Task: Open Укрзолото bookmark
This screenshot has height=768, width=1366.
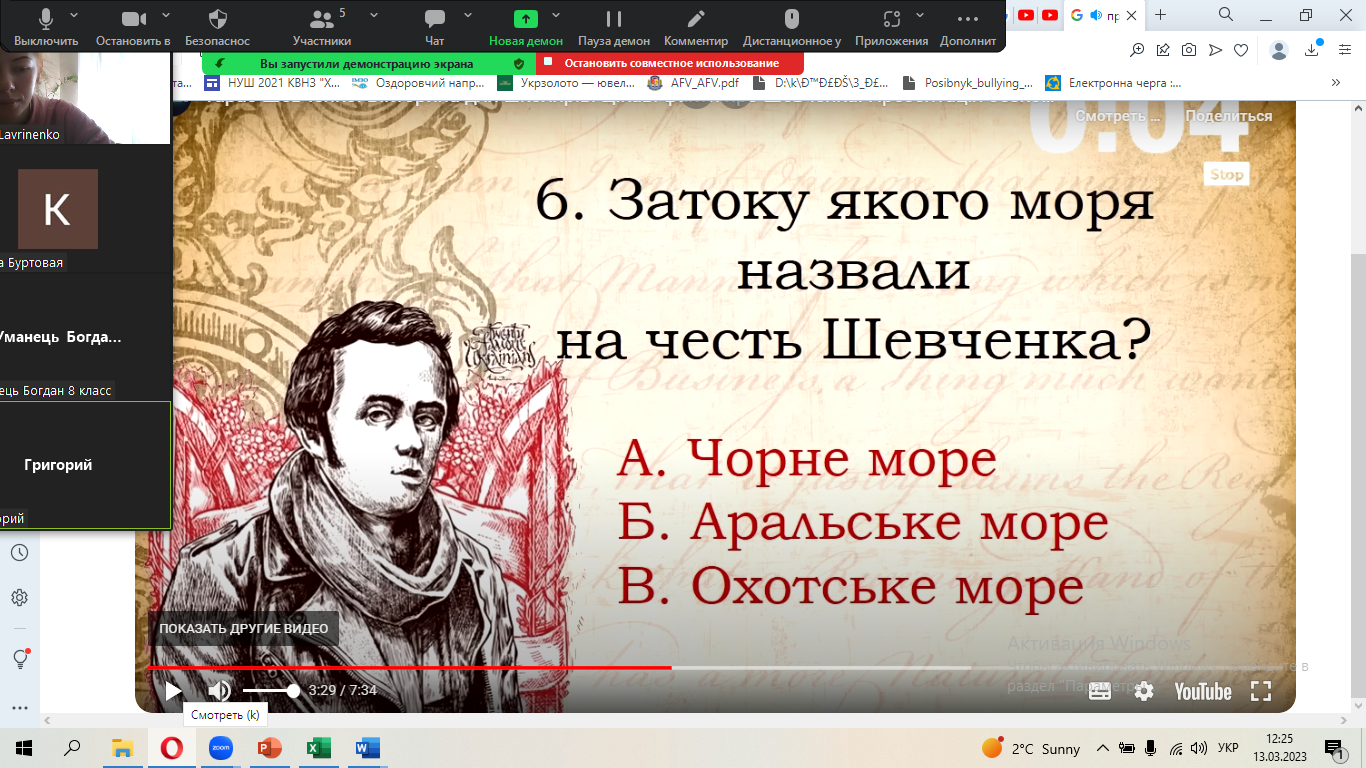Action: (x=567, y=84)
